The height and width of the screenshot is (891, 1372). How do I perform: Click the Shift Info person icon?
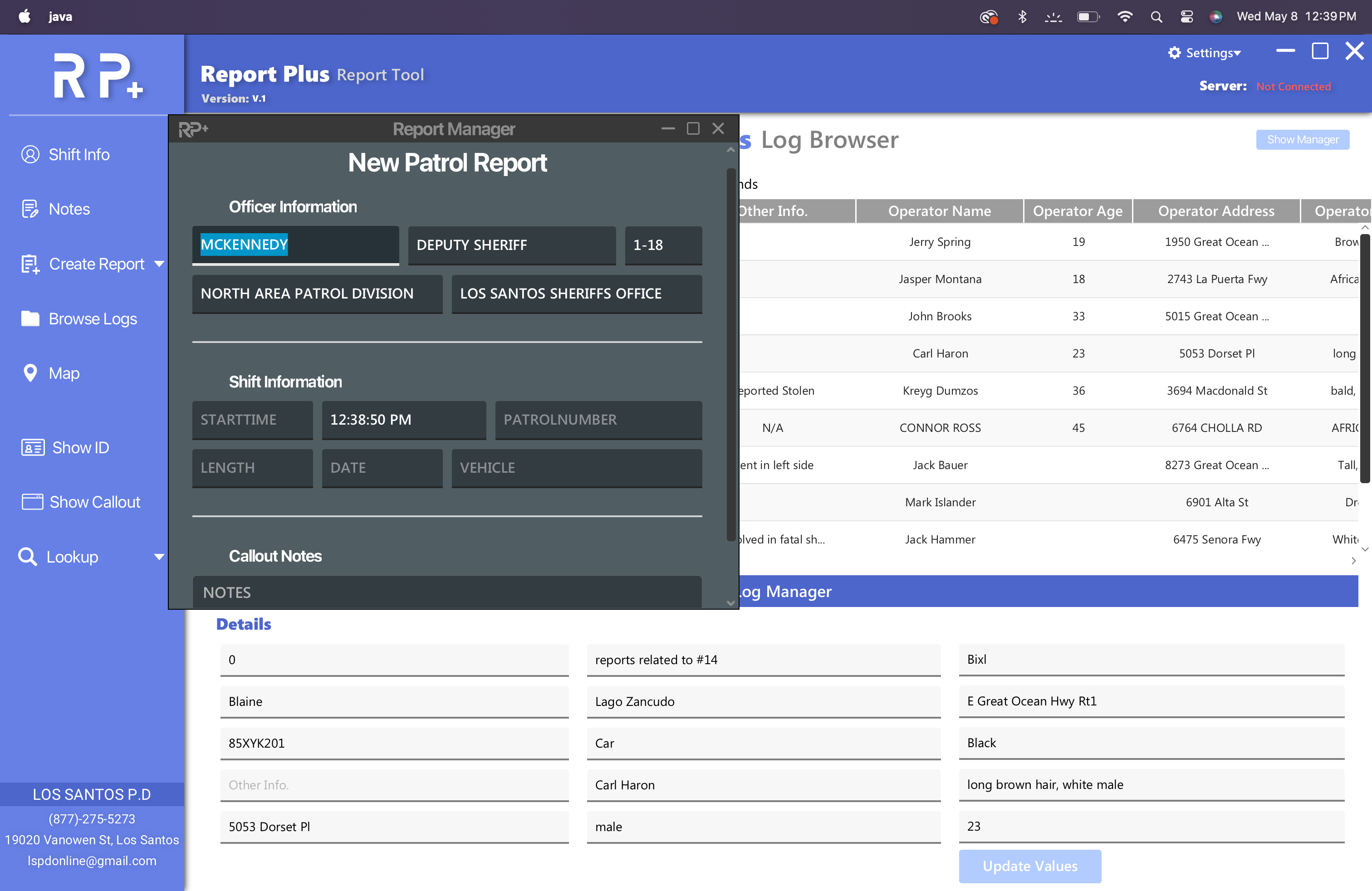(x=30, y=154)
